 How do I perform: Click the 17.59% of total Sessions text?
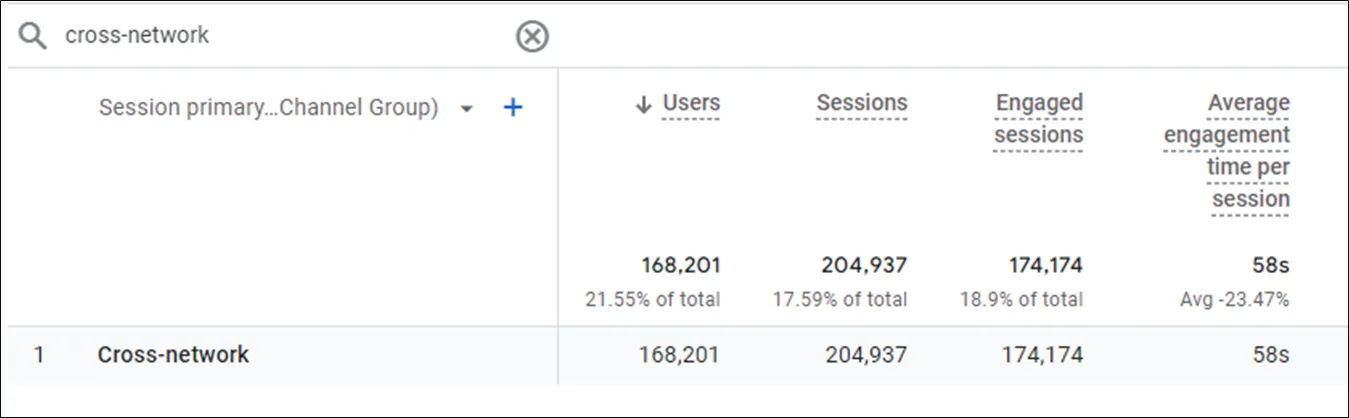click(x=840, y=299)
